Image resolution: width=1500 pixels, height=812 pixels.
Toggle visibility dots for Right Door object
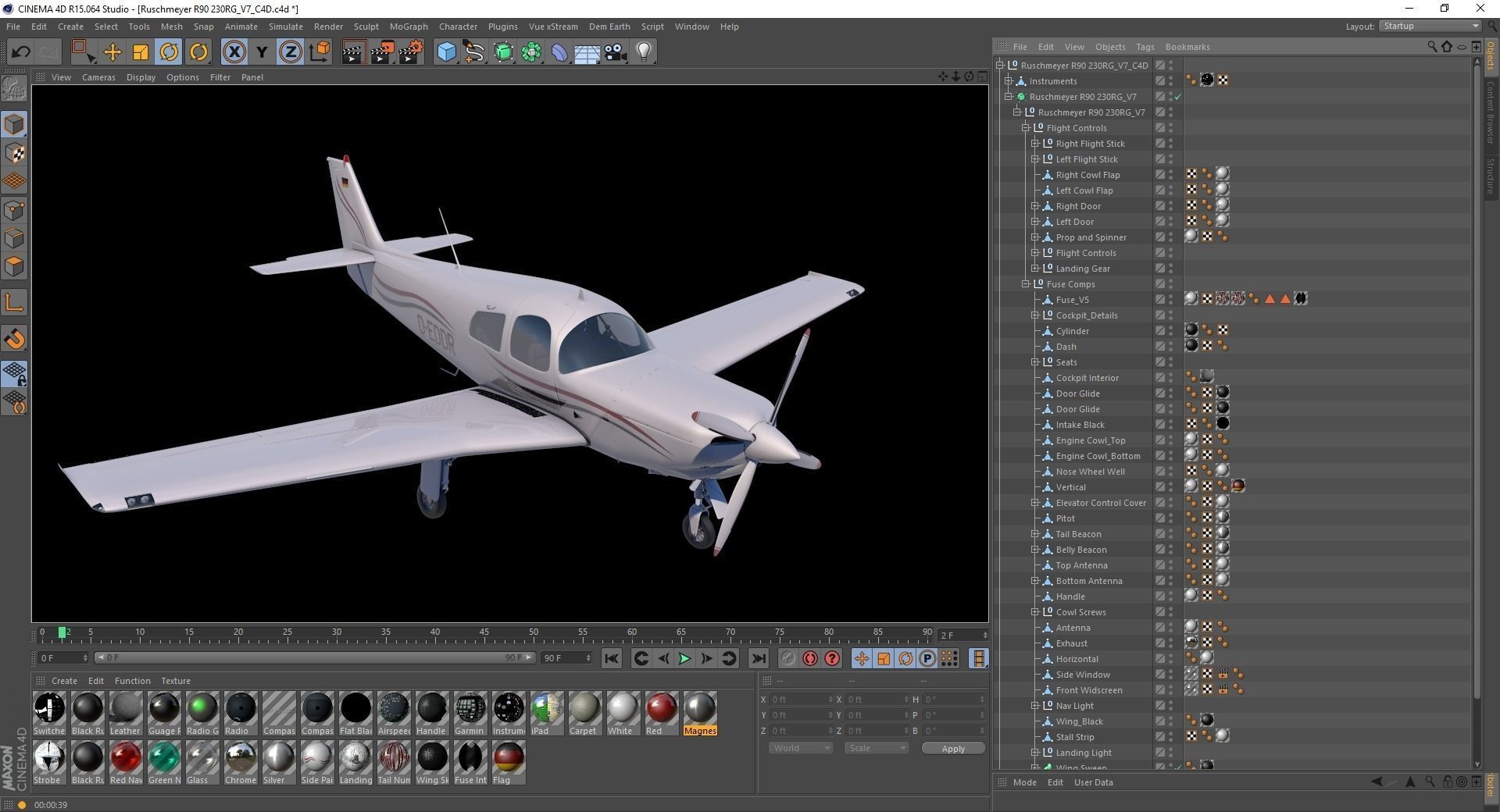[1170, 206]
